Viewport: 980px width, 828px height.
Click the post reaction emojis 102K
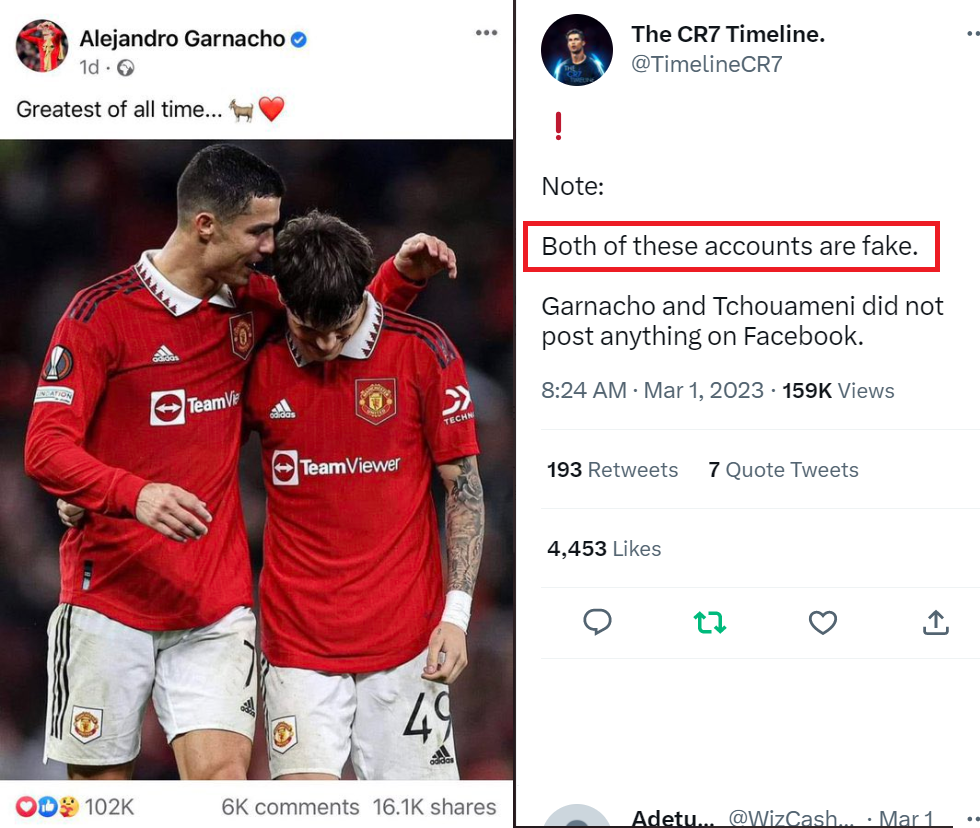tap(74, 807)
